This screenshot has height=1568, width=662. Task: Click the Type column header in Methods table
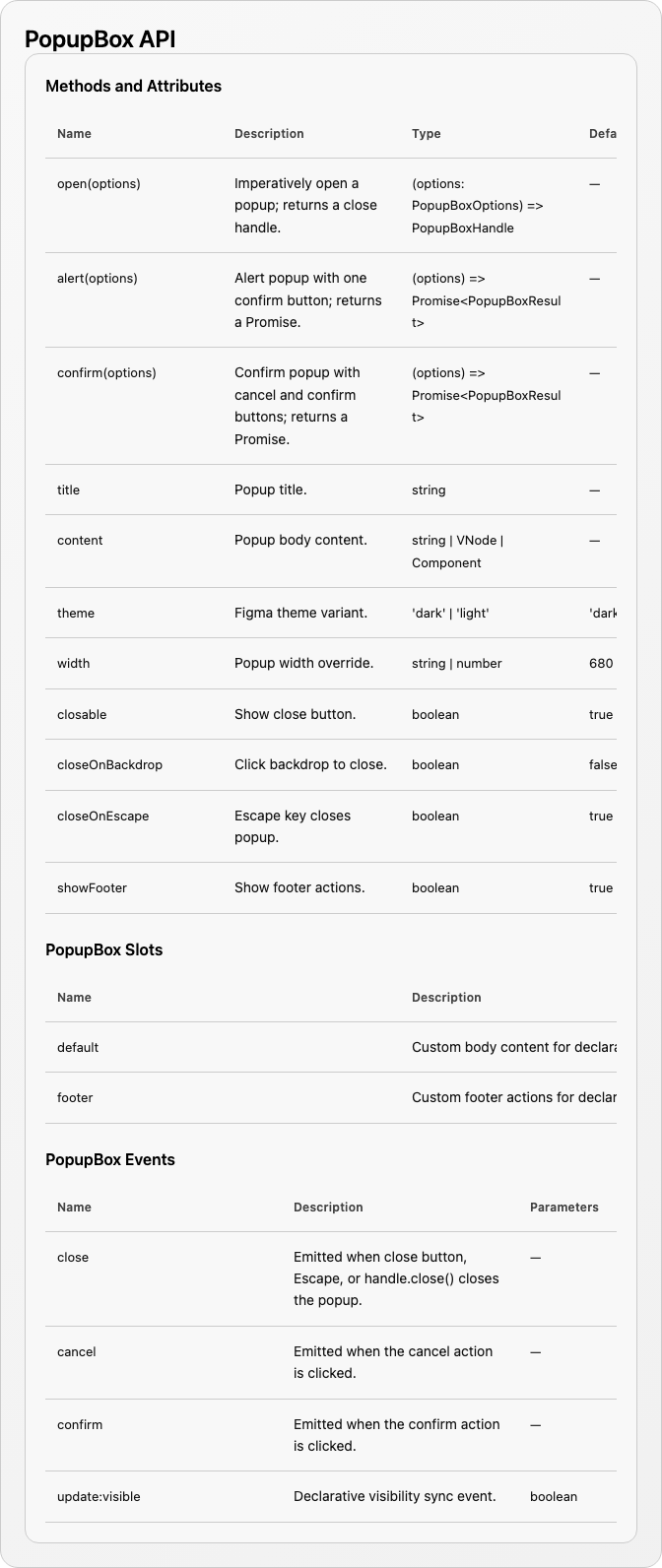427,134
